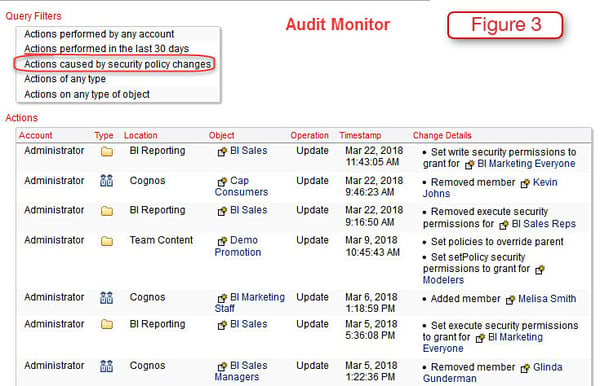Click timestamp Mar 9, 2018 10:45:43 AM
This screenshot has width=600, height=386.
click(x=373, y=246)
